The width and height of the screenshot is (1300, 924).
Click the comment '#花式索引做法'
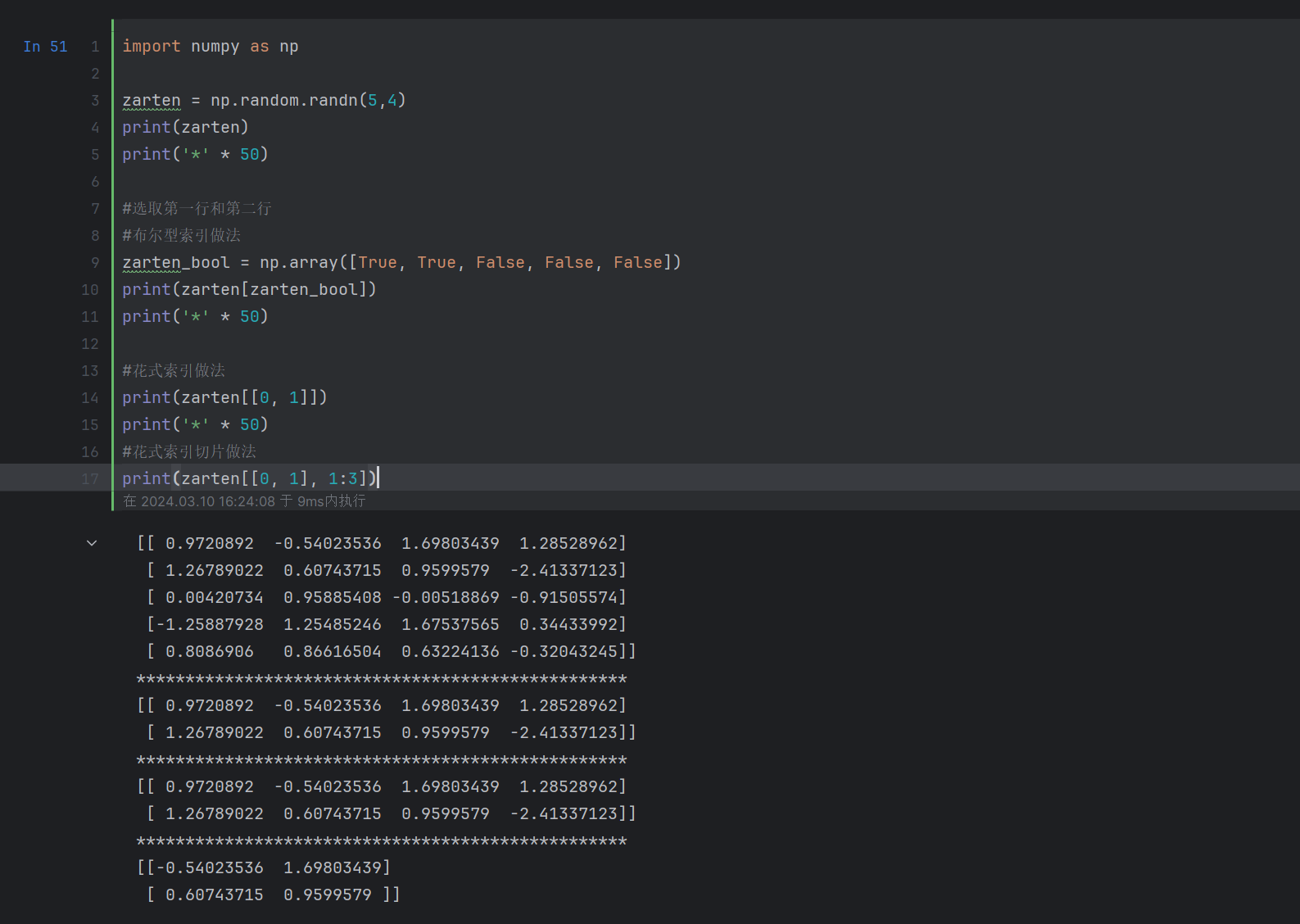tap(174, 371)
